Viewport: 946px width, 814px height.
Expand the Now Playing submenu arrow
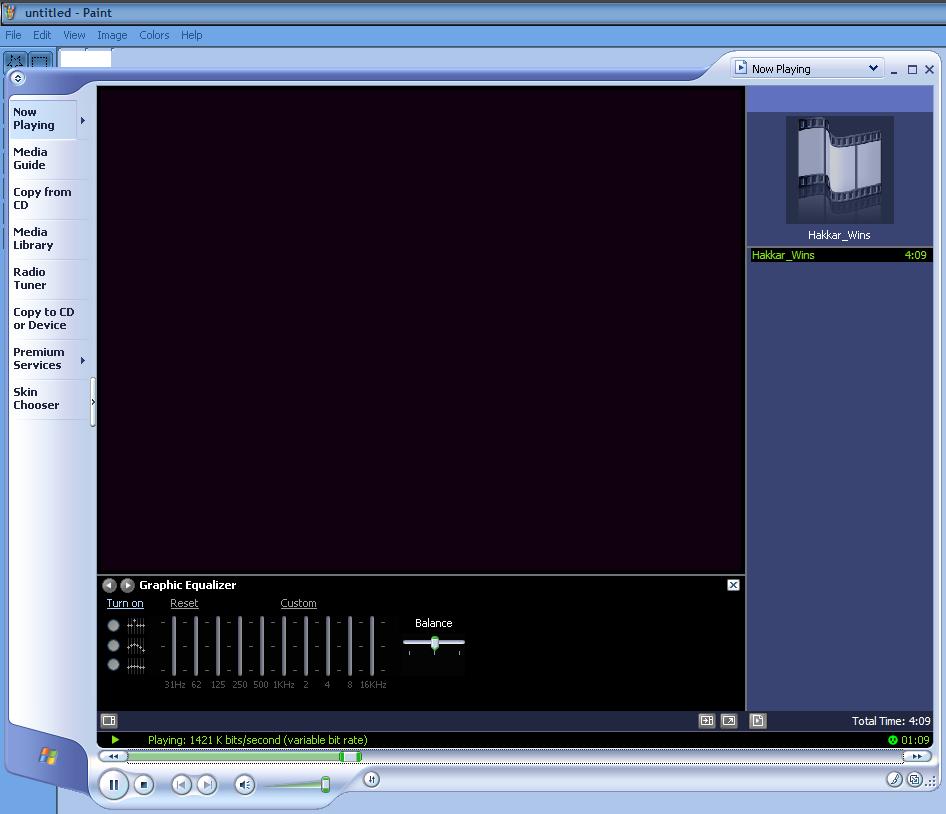tap(83, 120)
